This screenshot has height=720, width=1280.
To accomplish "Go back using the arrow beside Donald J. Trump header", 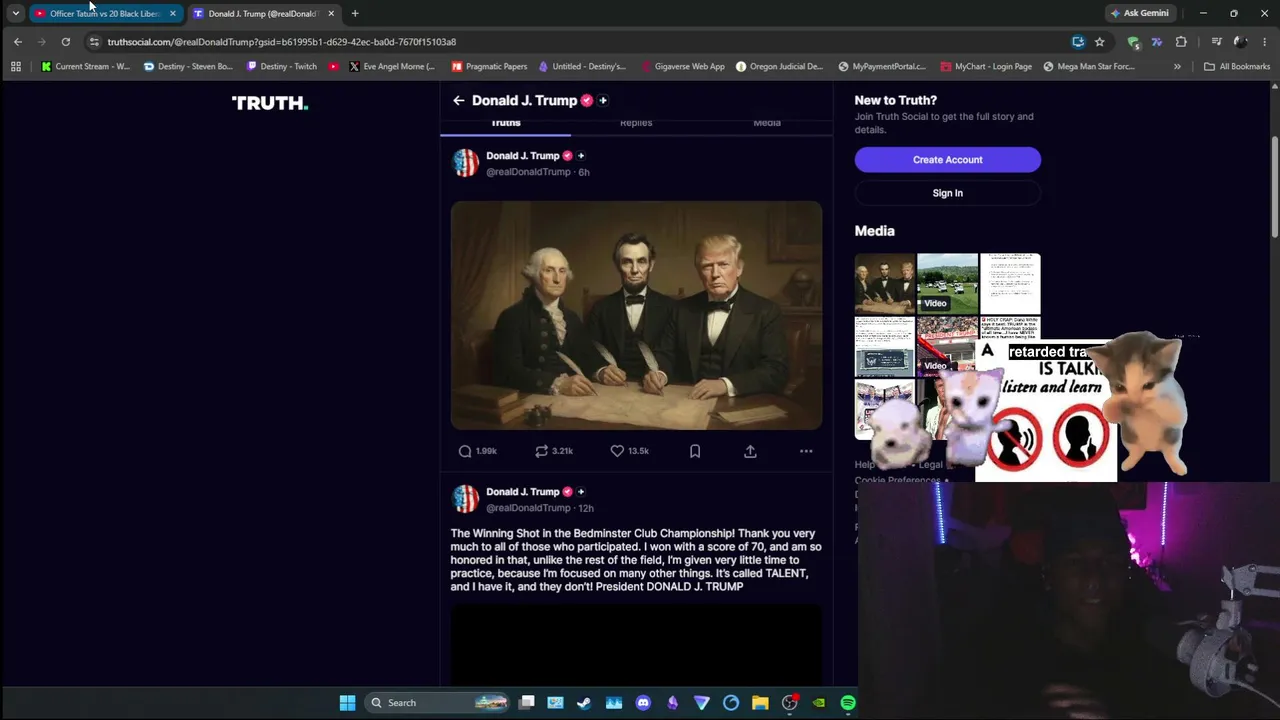I will 458,100.
